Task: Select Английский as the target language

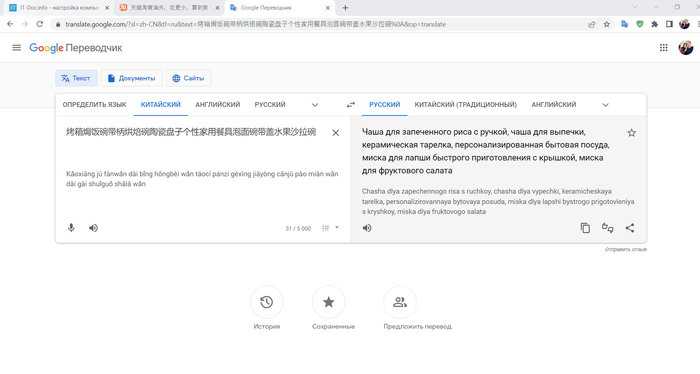Action: click(554, 104)
